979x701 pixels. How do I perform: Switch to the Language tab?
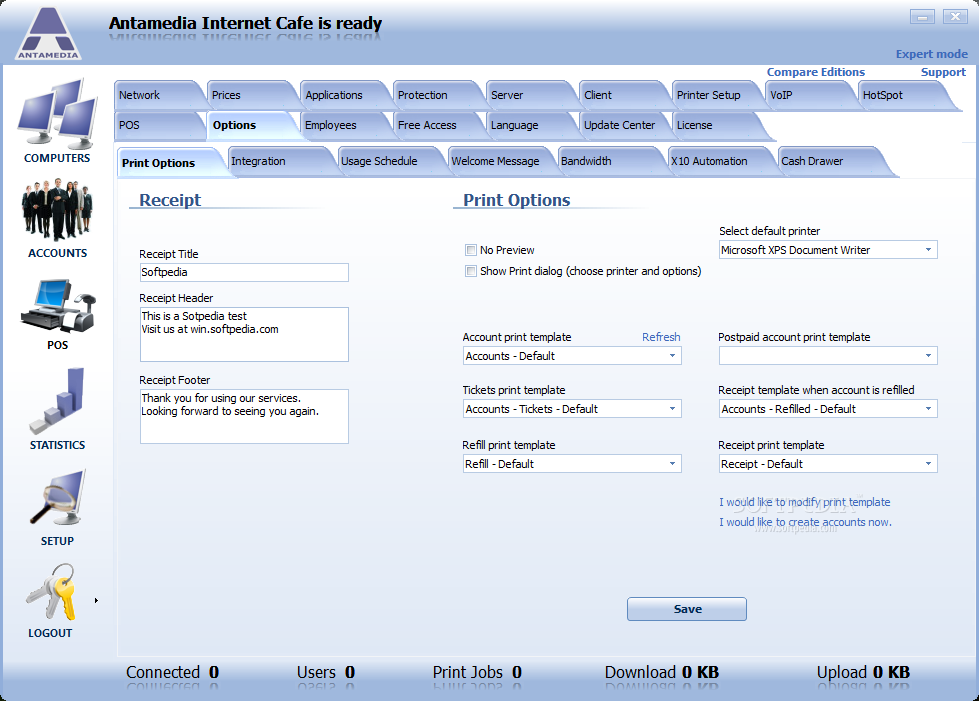tap(529, 125)
